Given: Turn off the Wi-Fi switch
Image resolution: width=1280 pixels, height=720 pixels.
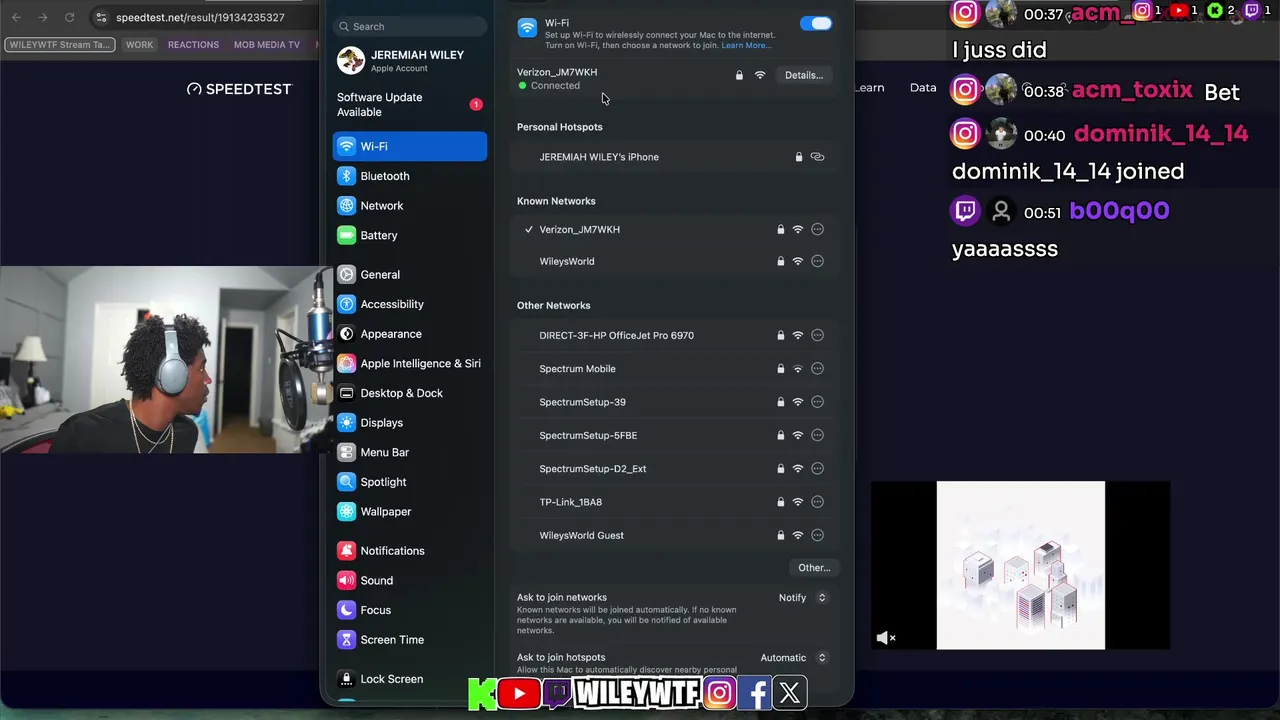Looking at the screenshot, I should 816,23.
